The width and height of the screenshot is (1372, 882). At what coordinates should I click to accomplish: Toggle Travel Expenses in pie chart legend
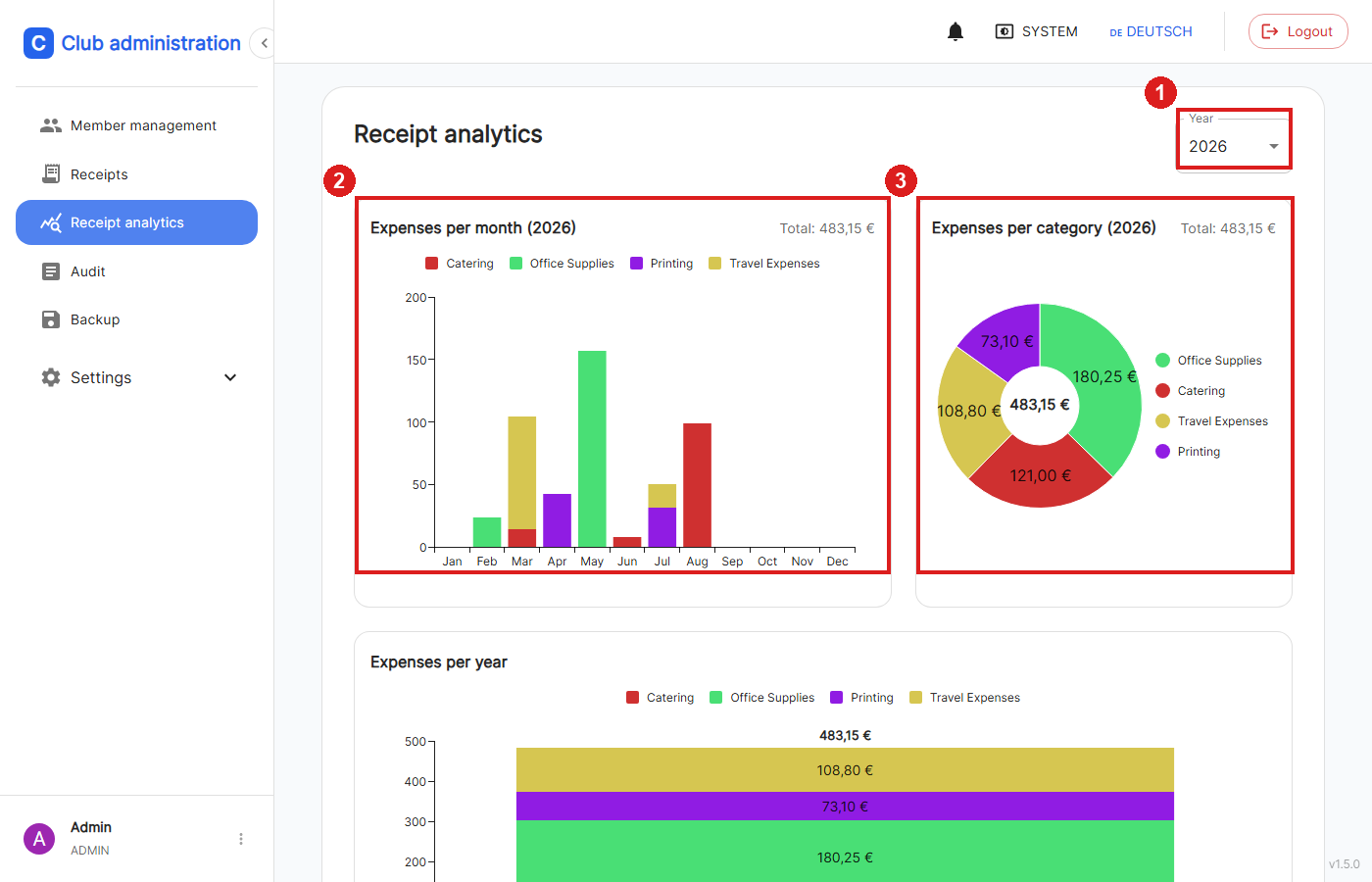pyautogui.click(x=1212, y=421)
